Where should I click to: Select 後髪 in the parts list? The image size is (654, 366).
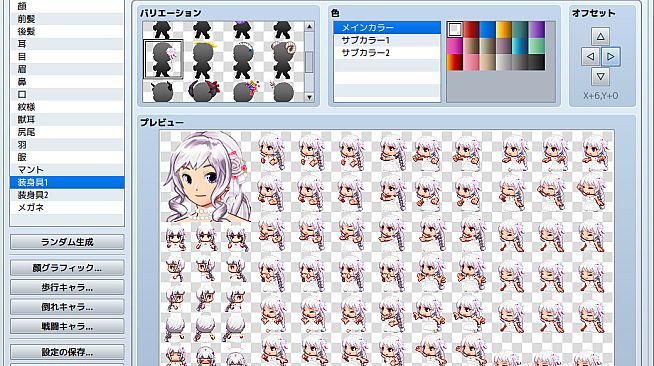[x=67, y=31]
